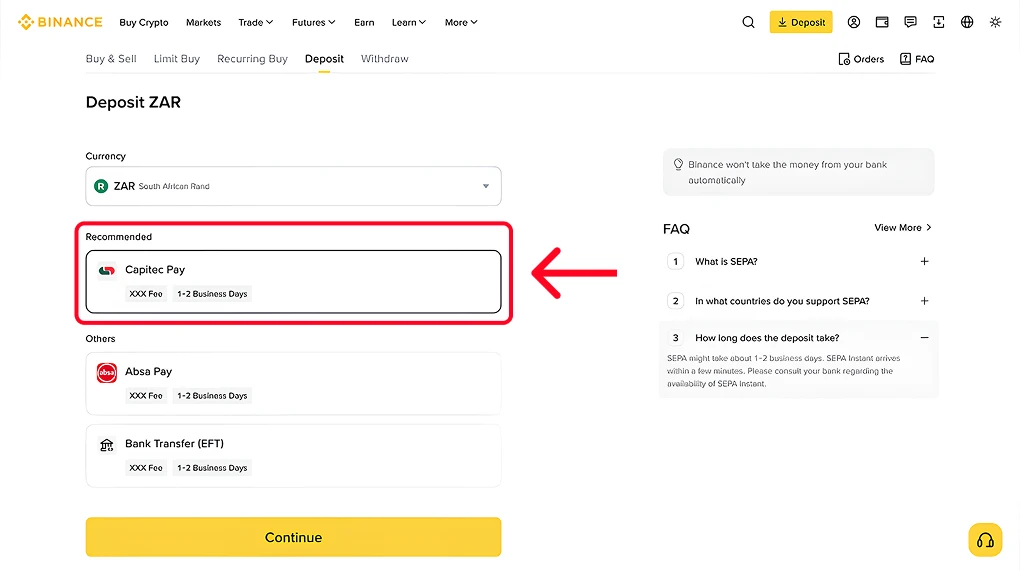Screen dimensions: 1020x571
Task: Select the Deposit tab
Action: click(324, 59)
